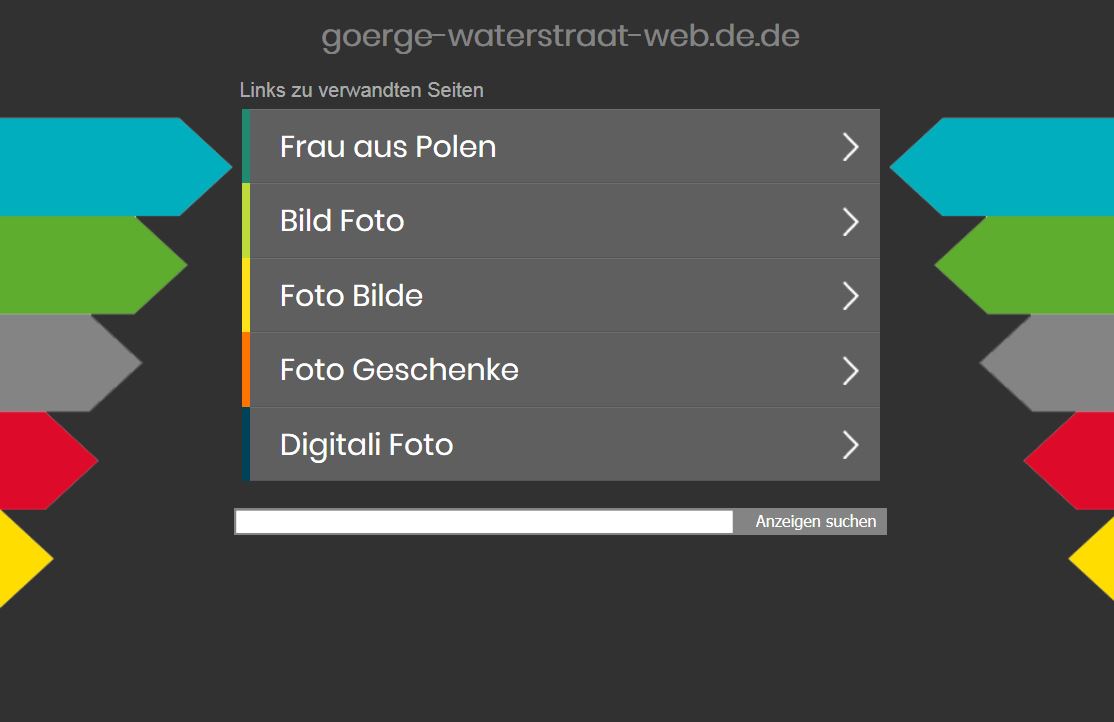Viewport: 1114px width, 722px height.
Task: Click the teal arrow shape on the left
Action: (x=100, y=166)
